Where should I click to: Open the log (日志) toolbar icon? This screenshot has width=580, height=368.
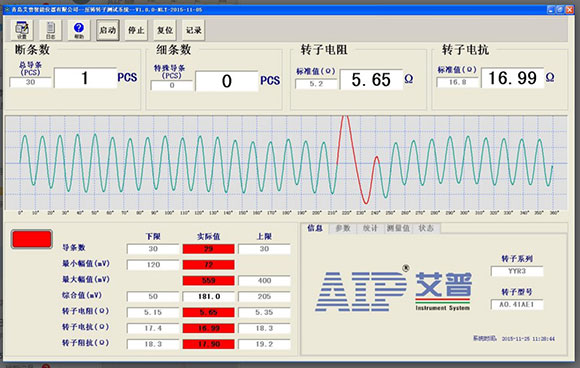point(50,30)
